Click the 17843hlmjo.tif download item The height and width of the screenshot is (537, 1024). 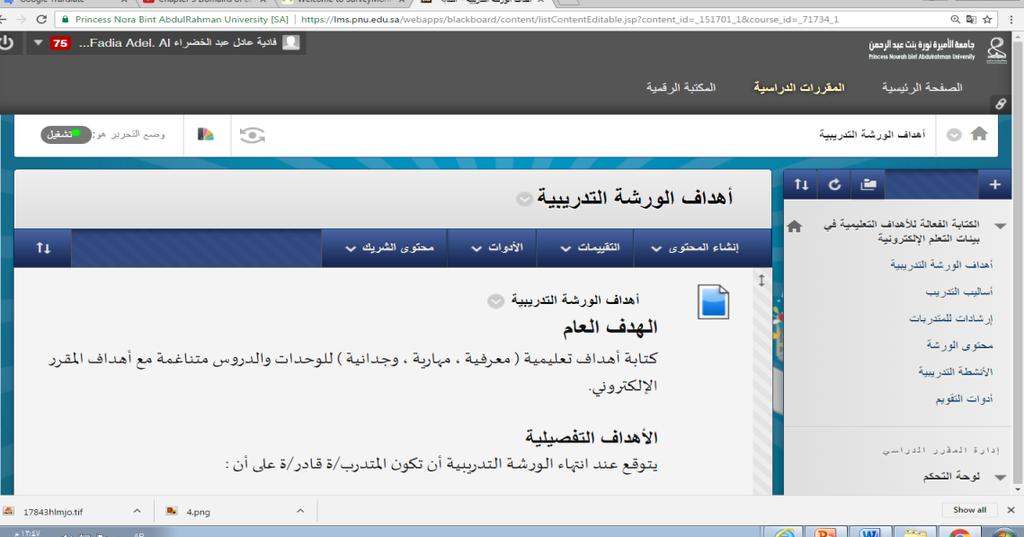pyautogui.click(x=53, y=512)
